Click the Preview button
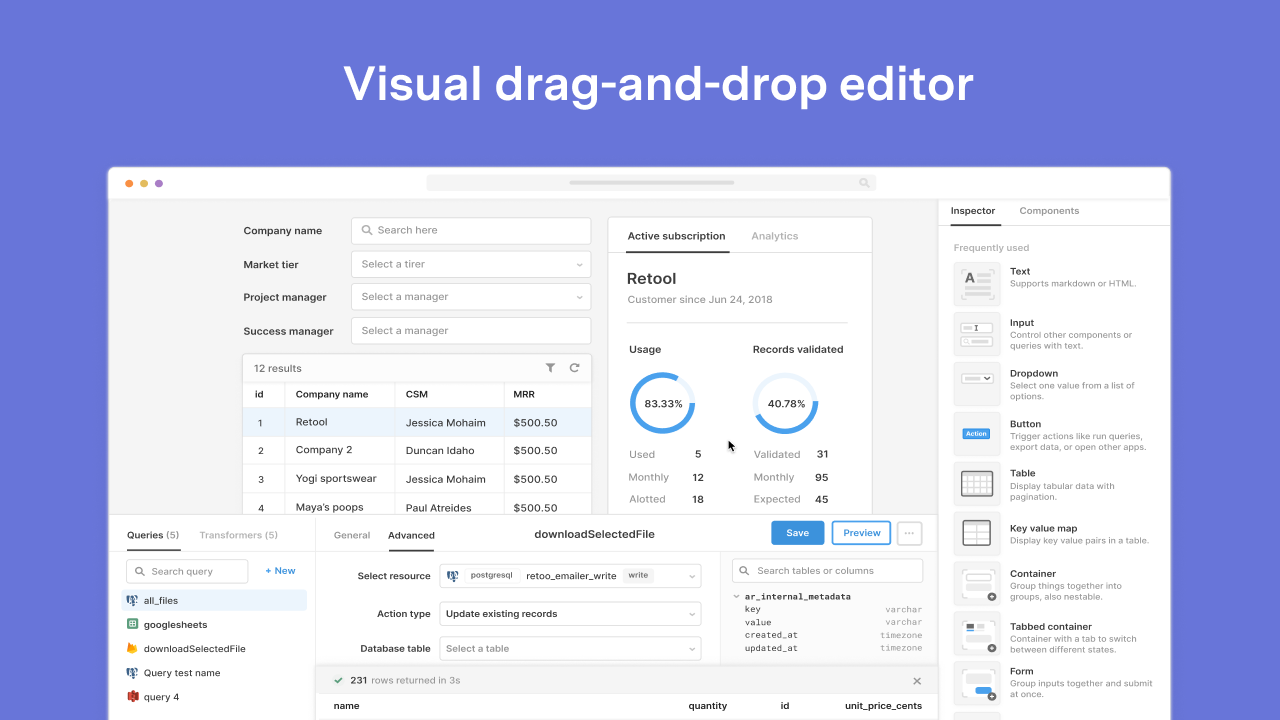Image resolution: width=1280 pixels, height=720 pixels. 861,533
